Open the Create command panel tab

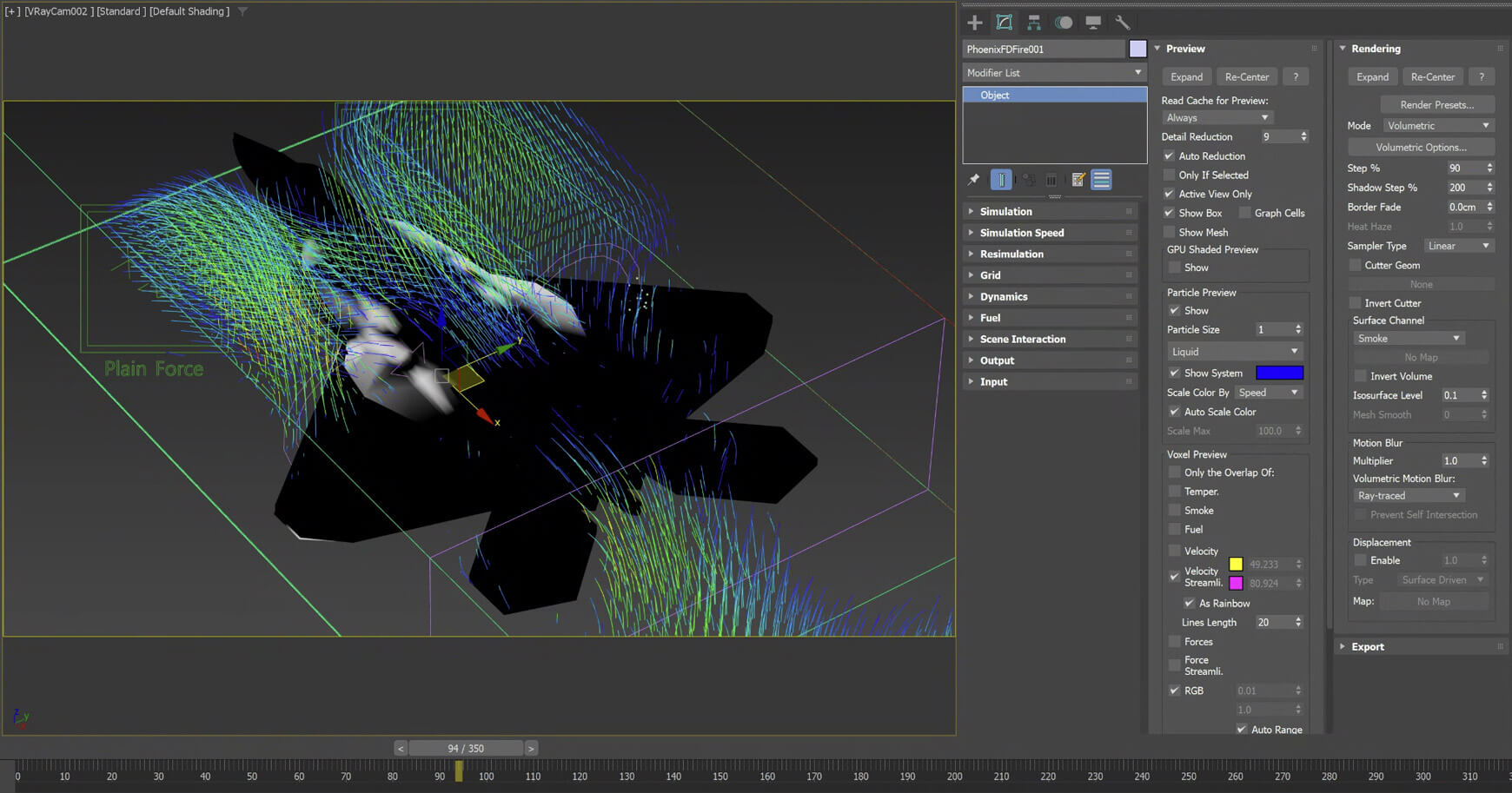[975, 23]
